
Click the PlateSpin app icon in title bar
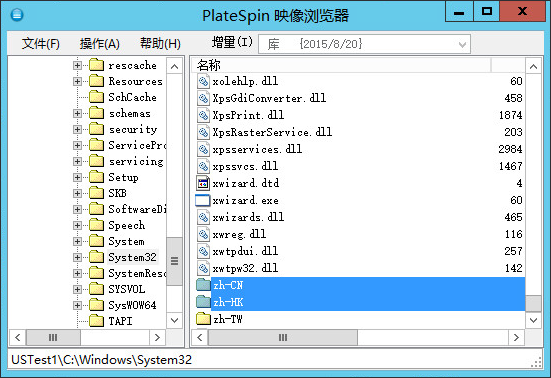[17, 15]
